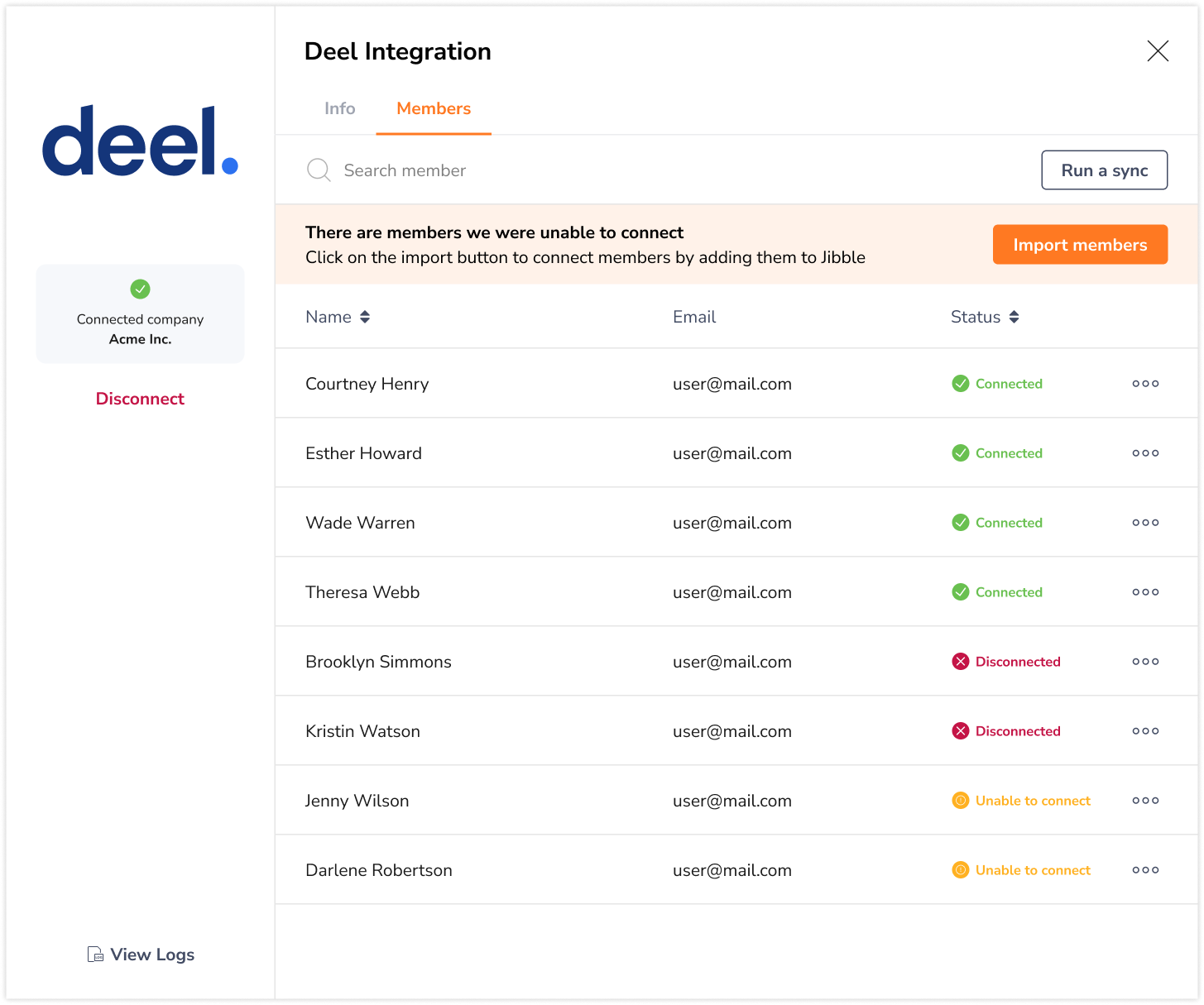
Task: Click Wade Warren's Connected status label
Action: pos(1009,523)
